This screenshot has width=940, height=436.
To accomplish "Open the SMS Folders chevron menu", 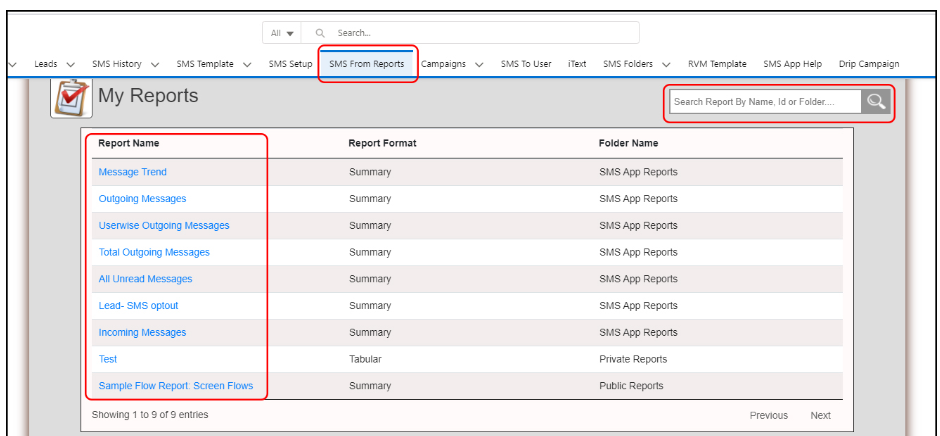I will [666, 64].
